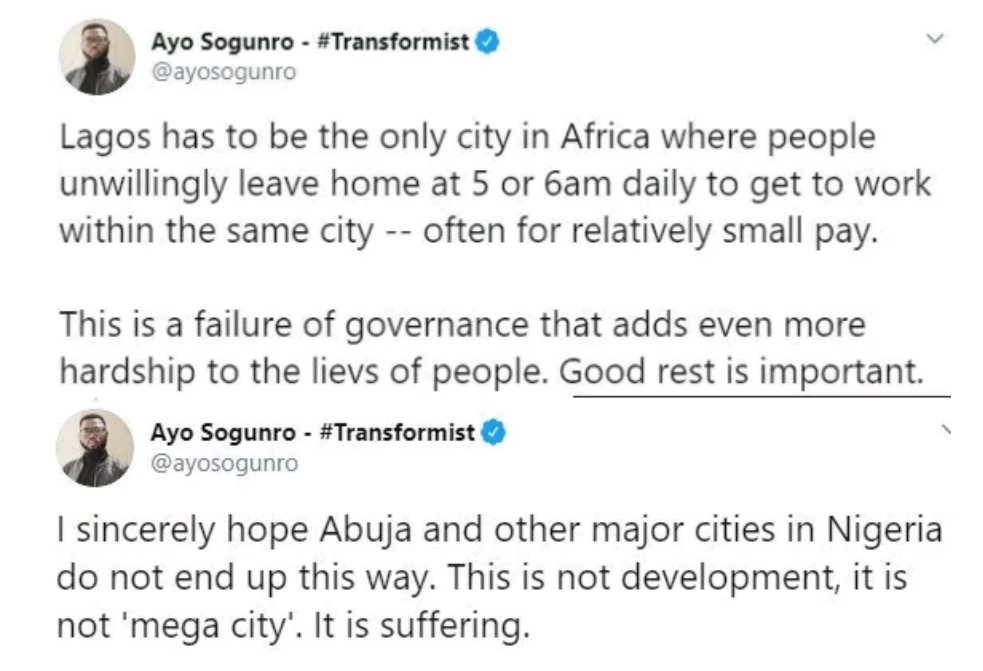Click the second tweet's profile avatar
This screenshot has width=983, height=671.
[x=95, y=447]
